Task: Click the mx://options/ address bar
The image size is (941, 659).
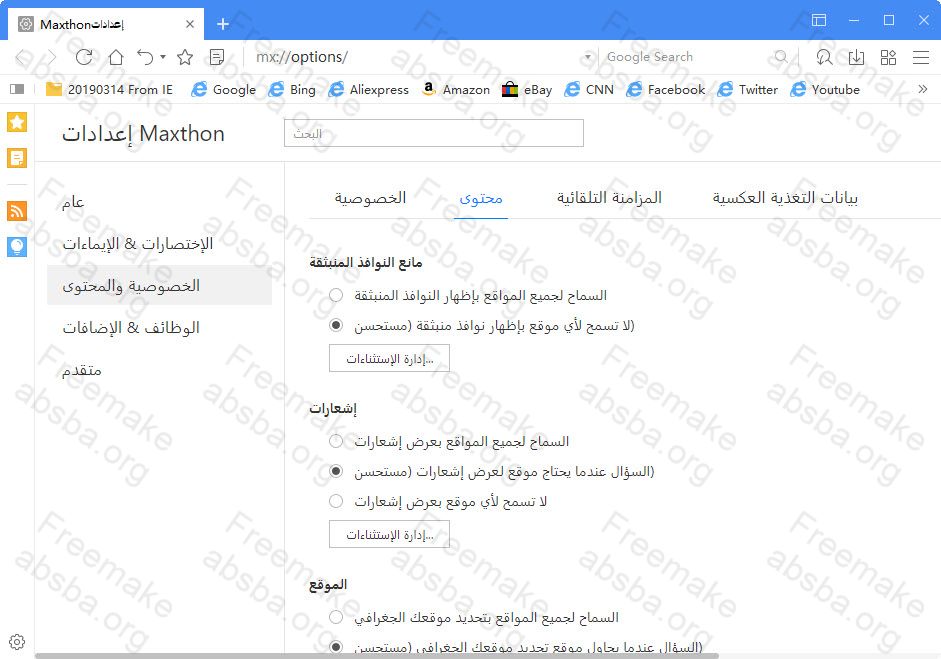Action: (414, 57)
